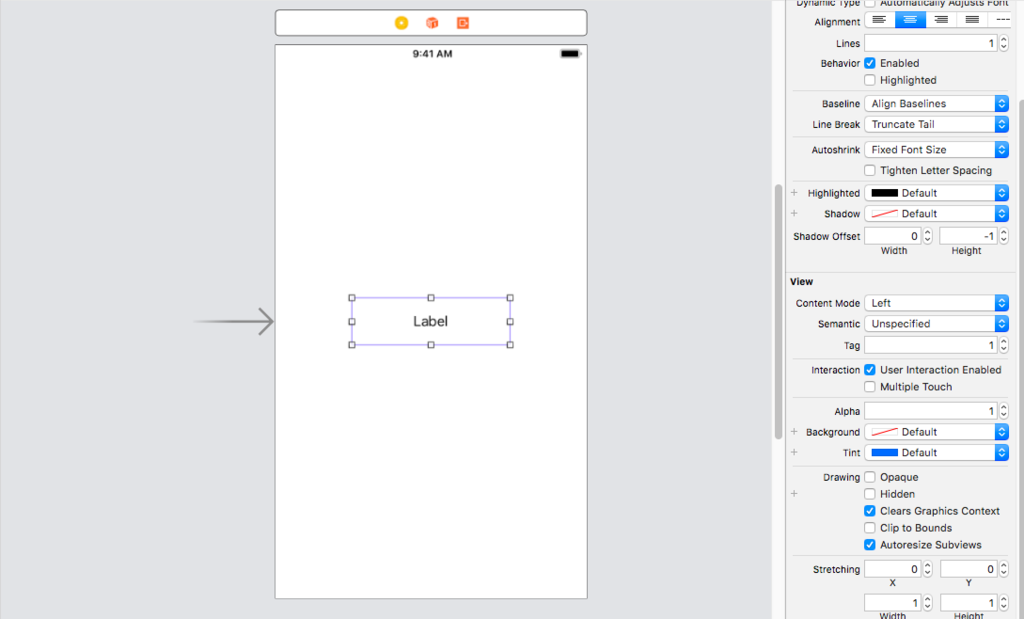Viewport: 1024px width, 619px height.
Task: Click the Lines stepper
Action: point(1004,44)
